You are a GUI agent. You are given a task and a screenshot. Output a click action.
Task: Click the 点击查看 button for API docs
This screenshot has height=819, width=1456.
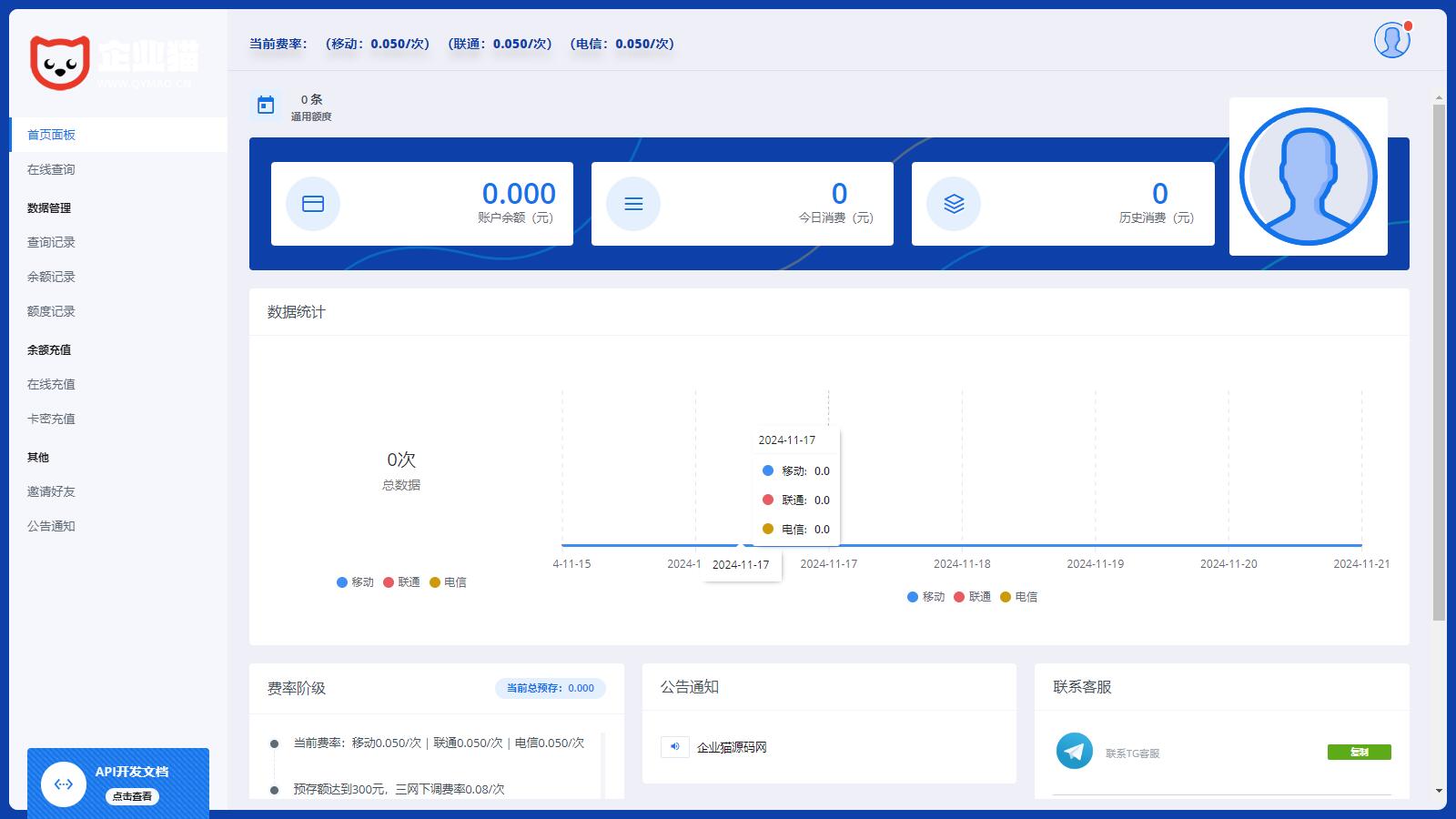(132, 796)
